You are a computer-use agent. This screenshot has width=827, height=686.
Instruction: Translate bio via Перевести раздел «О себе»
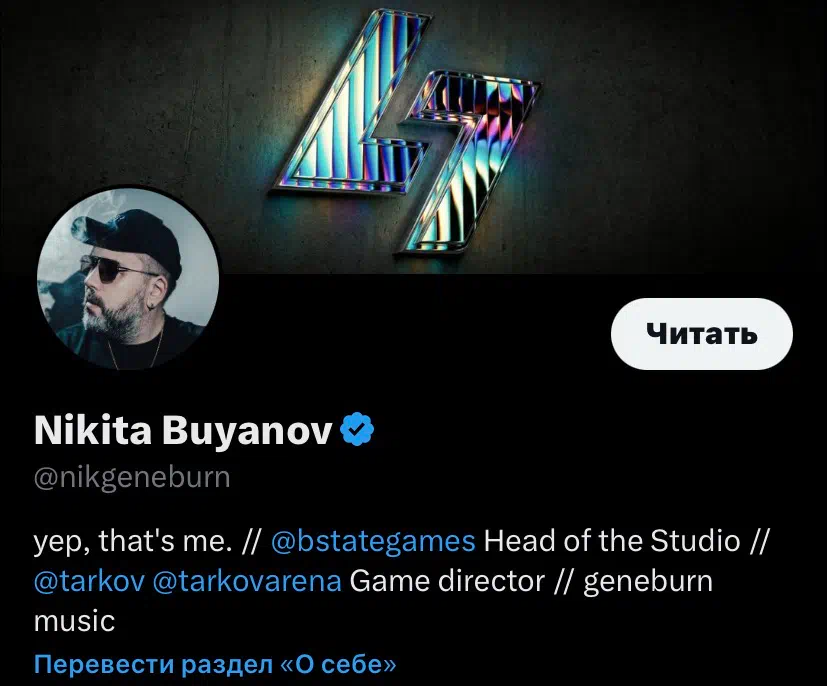coord(215,664)
